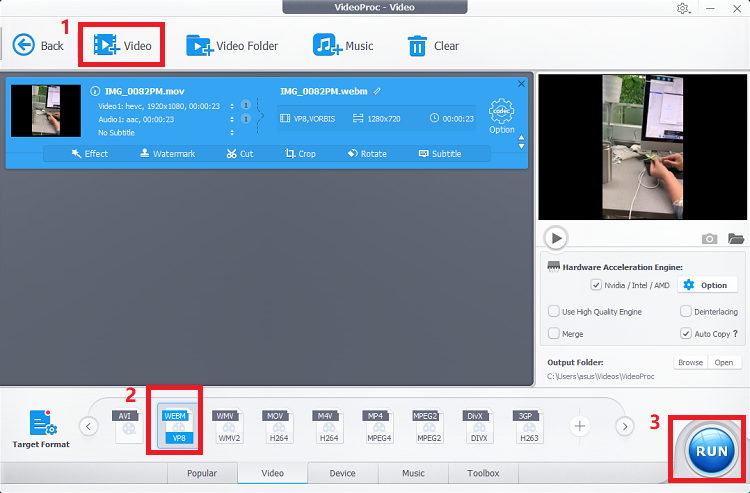Select 3GP H263 output format
Screen dimensions: 750x493
click(x=528, y=426)
